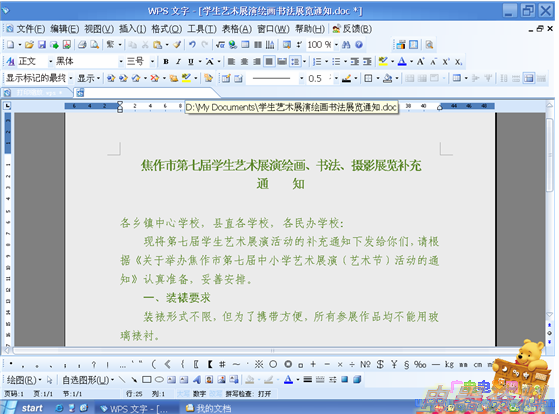Toggle Bold formatting button
This screenshot has width=559, height=414.
coord(166,62)
